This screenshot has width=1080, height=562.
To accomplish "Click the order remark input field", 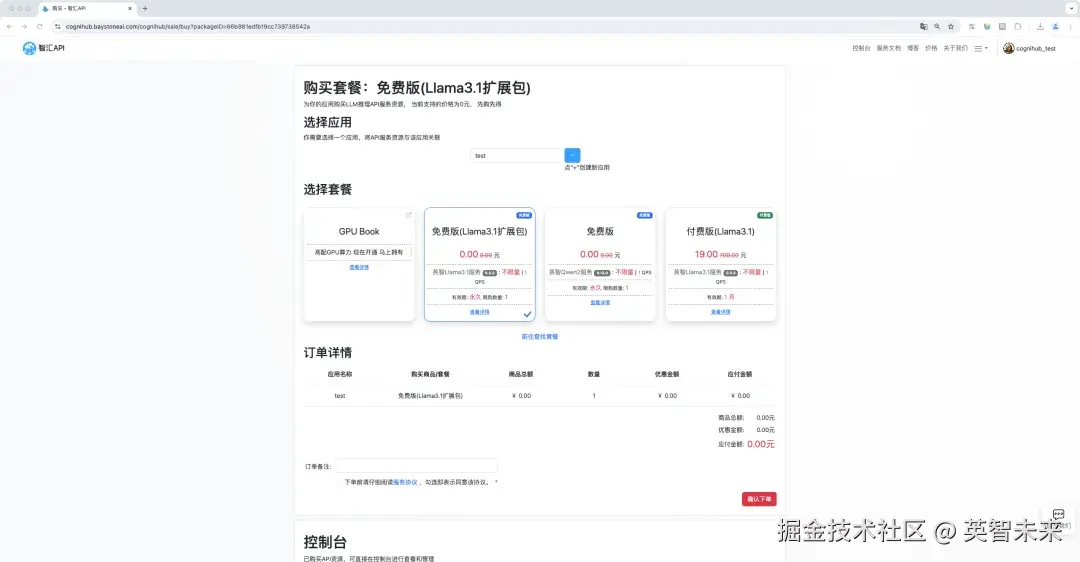I will coord(416,466).
